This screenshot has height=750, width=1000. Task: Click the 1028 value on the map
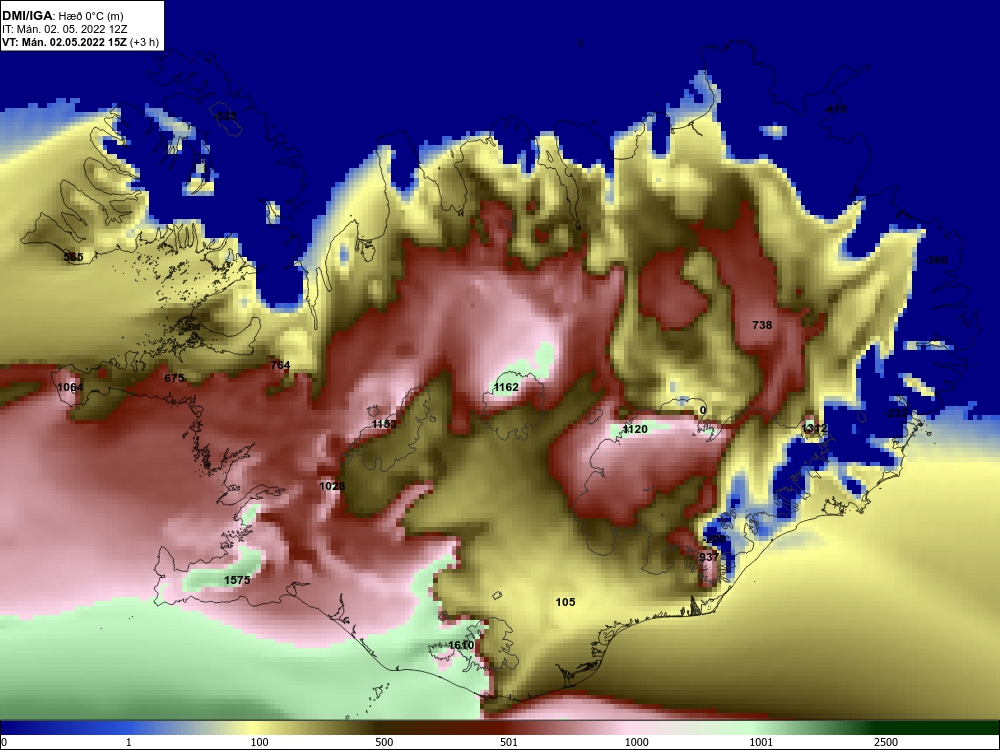tap(332, 487)
